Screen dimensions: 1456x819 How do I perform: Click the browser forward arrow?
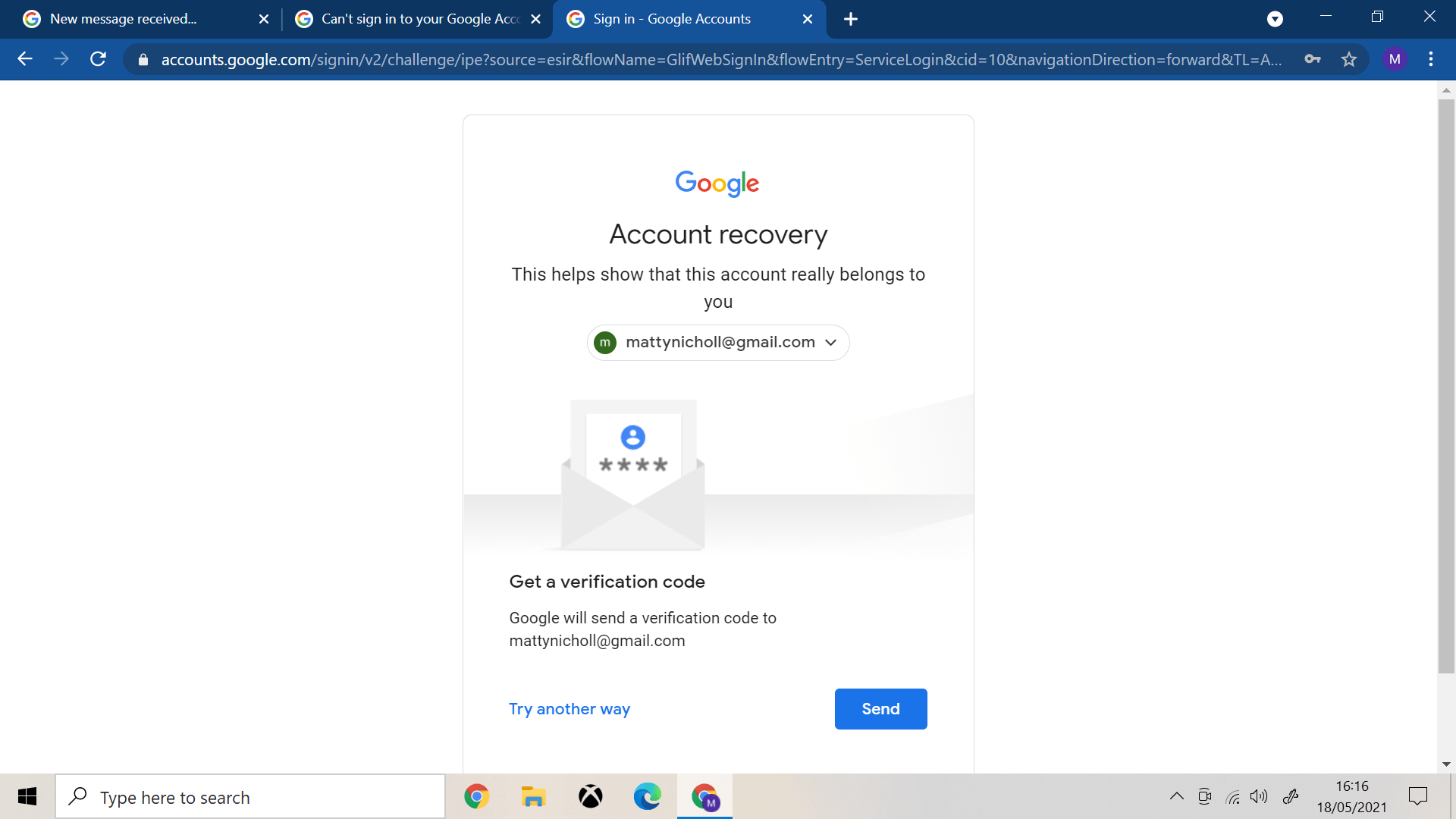click(x=61, y=59)
